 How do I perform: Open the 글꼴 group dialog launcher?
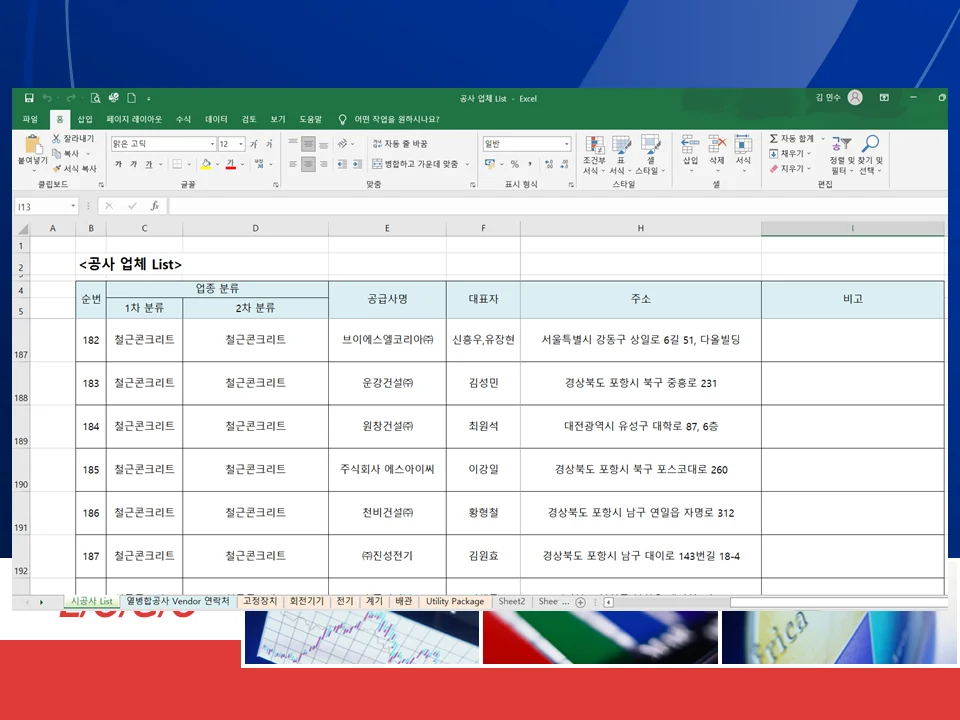pyautogui.click(x=276, y=184)
